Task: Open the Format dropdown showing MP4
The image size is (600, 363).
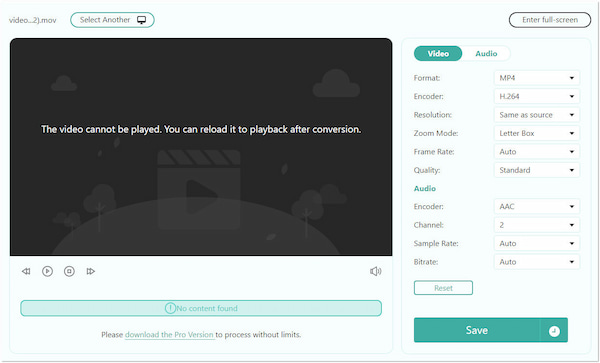Action: 537,78
